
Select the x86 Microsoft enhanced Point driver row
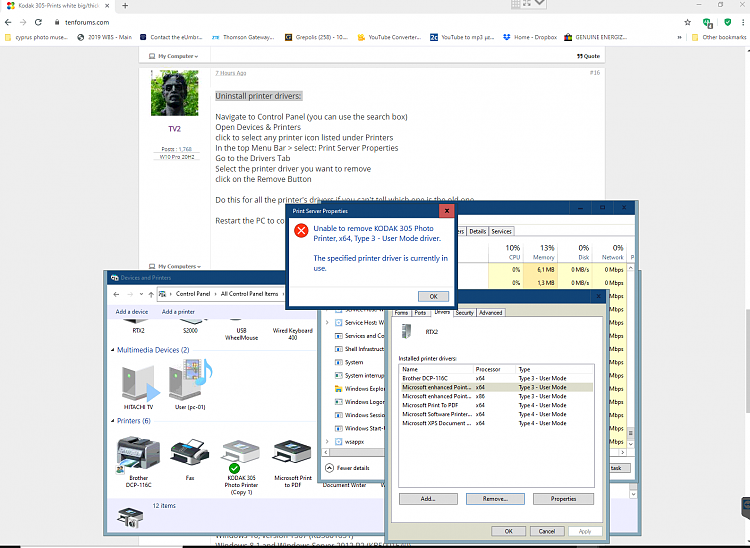click(496, 396)
